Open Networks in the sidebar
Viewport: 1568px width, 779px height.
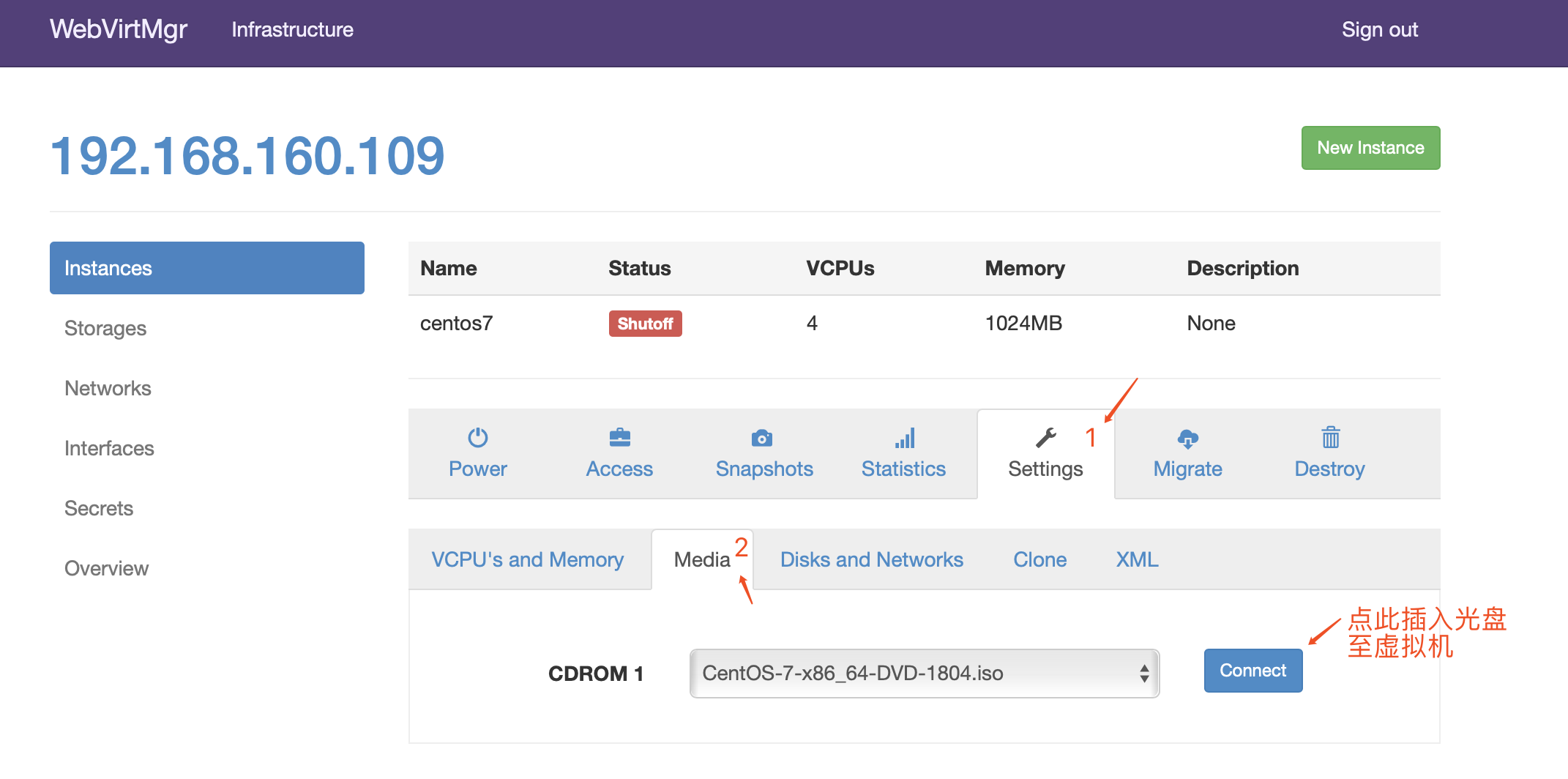click(x=108, y=389)
